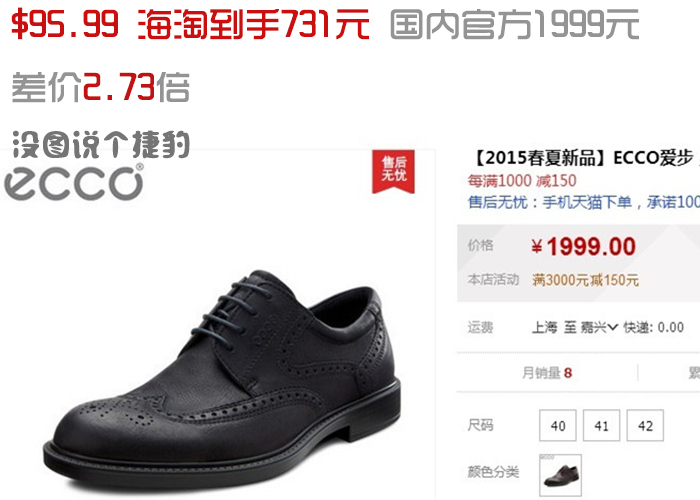This screenshot has height=500, width=700.
Task: Click the 售后无忧 手机天猫下单 link
Action: point(583,202)
